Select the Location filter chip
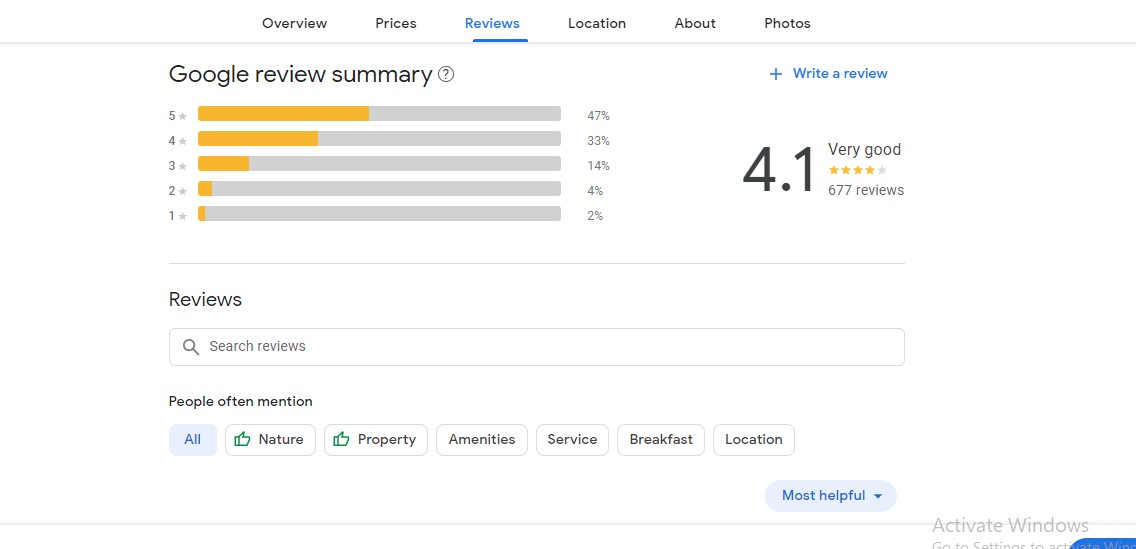 click(x=753, y=439)
